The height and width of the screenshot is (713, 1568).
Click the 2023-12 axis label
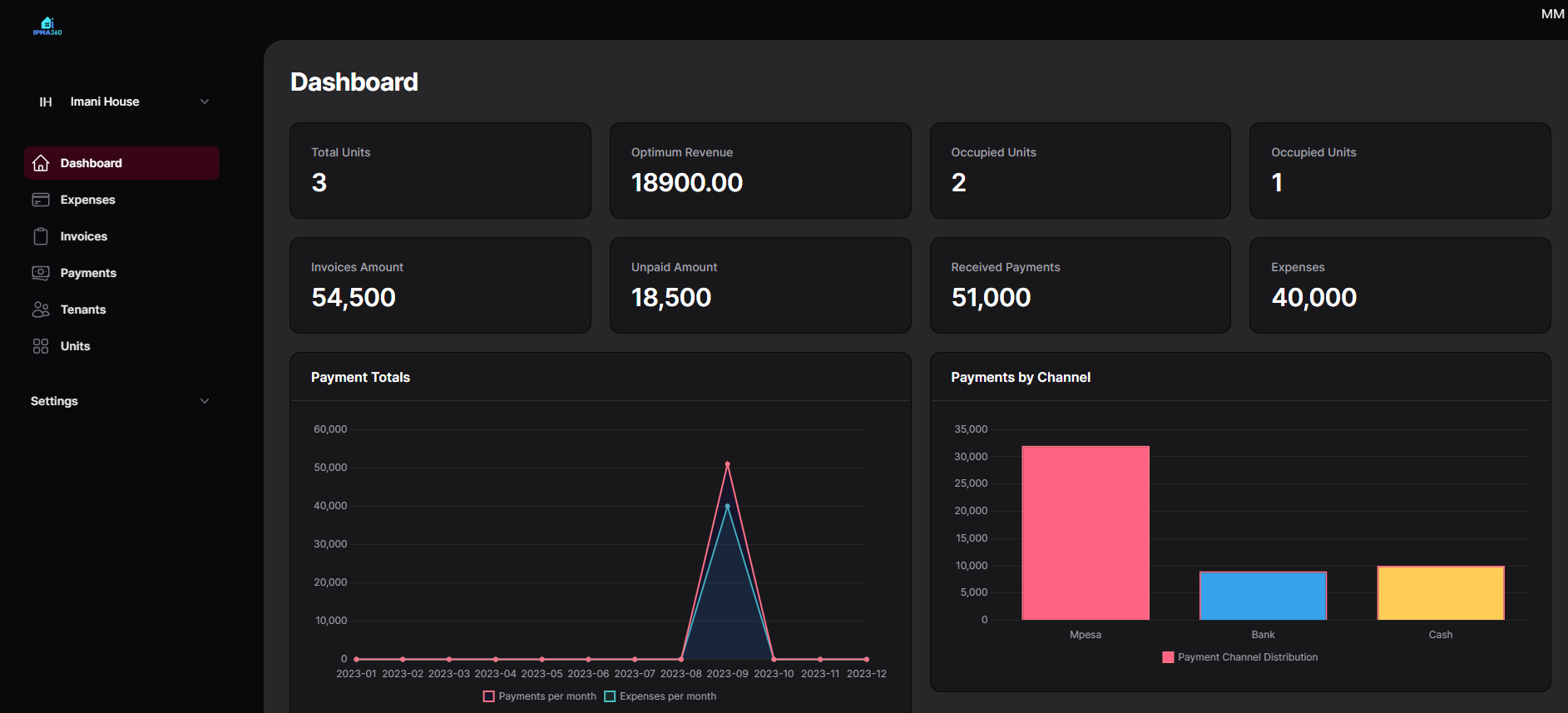coord(867,674)
